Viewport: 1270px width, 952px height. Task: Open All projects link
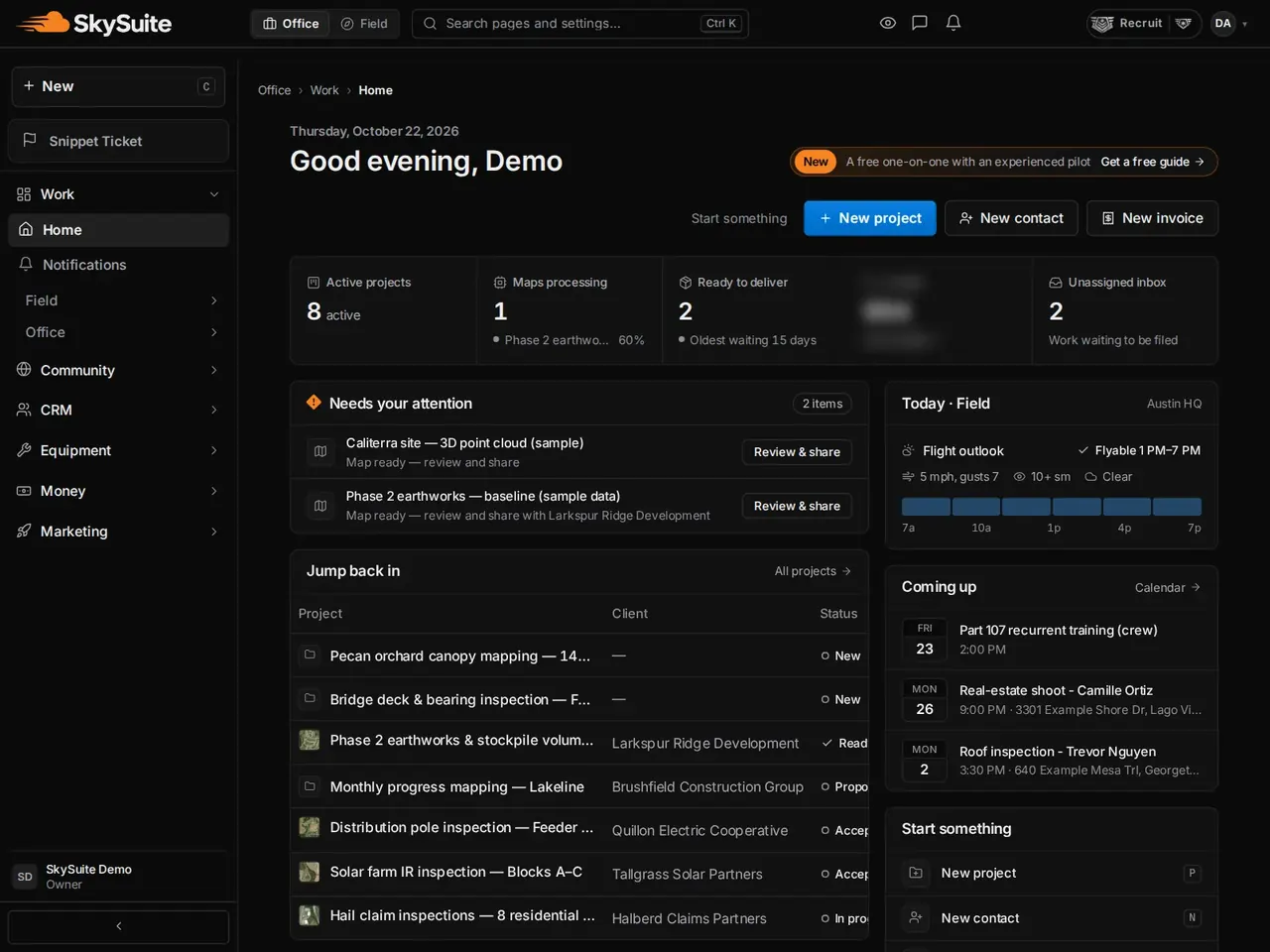coord(813,571)
